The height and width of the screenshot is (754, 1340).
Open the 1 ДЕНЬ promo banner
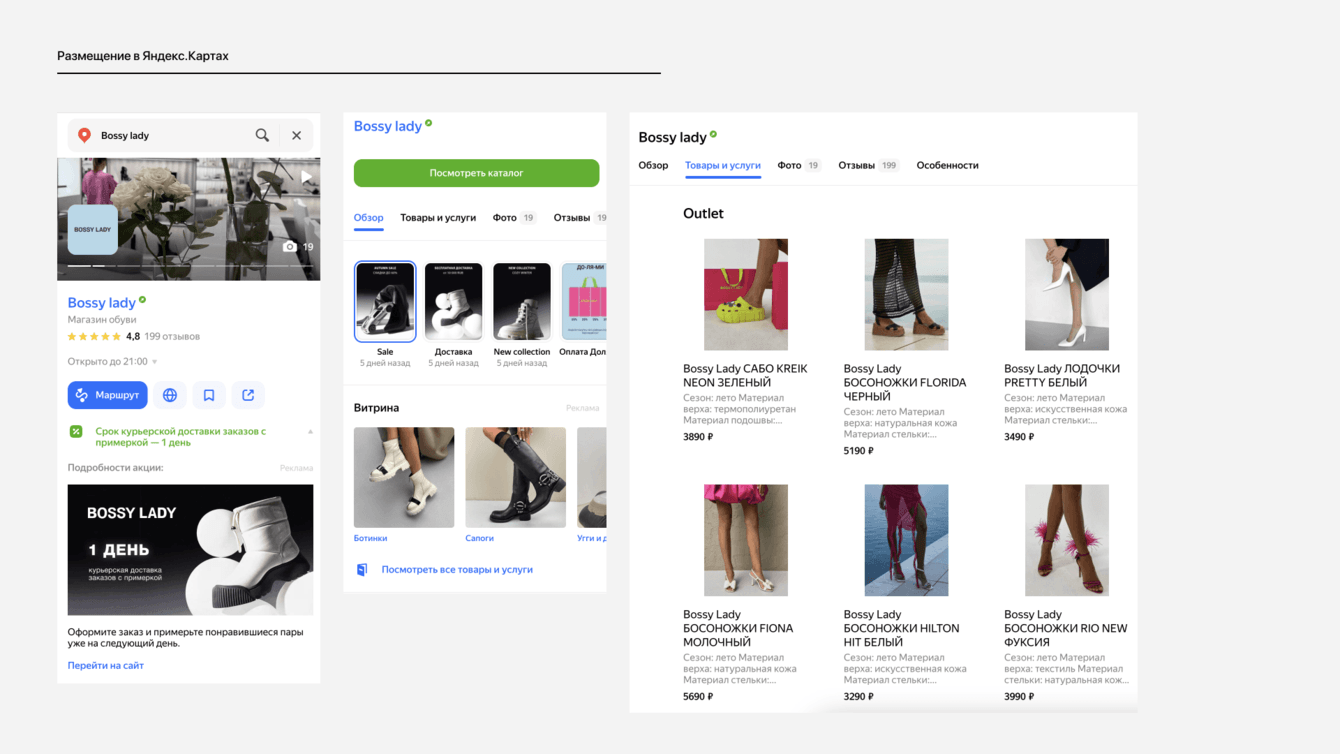pos(190,550)
